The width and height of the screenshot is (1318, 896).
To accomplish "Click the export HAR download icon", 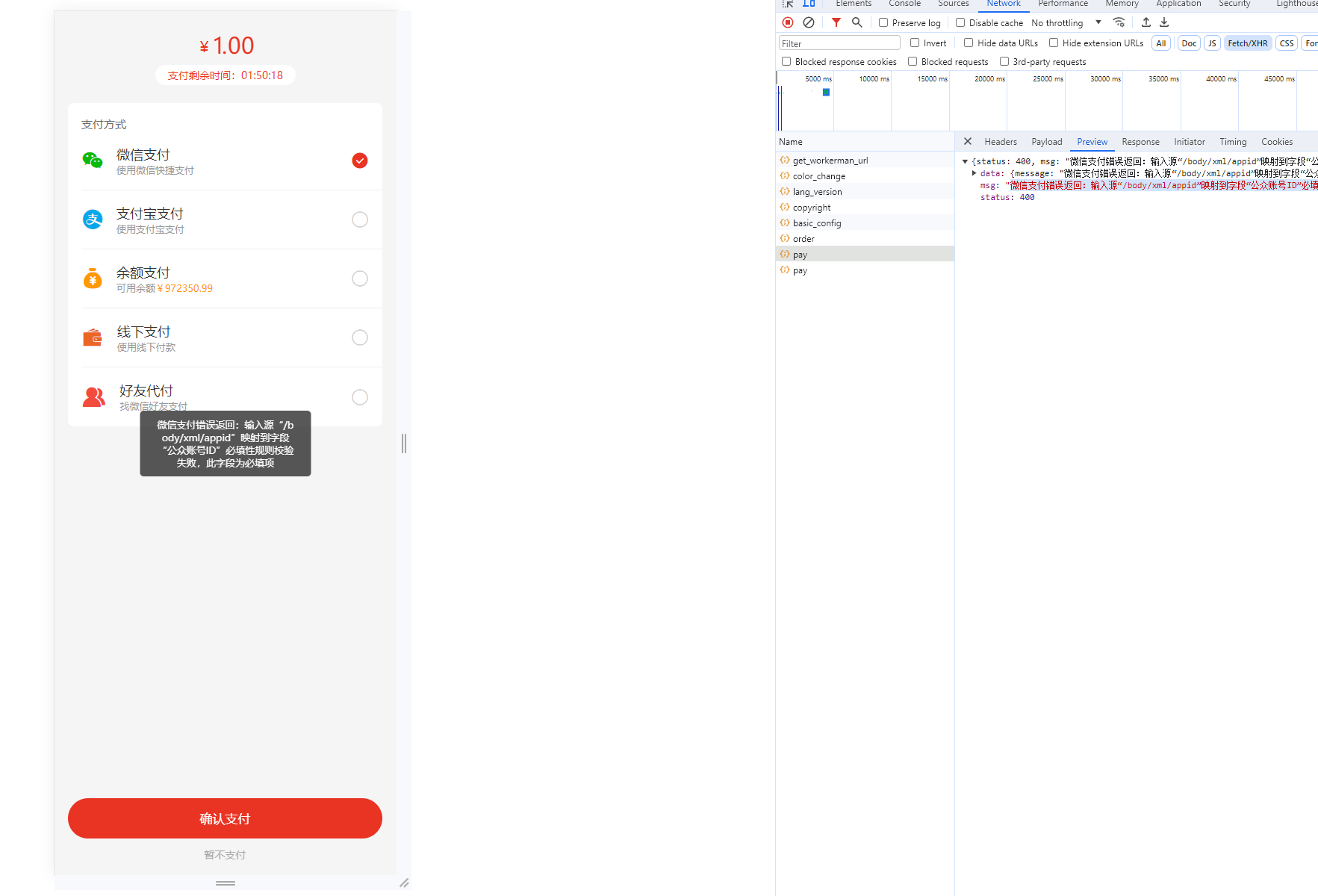I will [x=1164, y=22].
